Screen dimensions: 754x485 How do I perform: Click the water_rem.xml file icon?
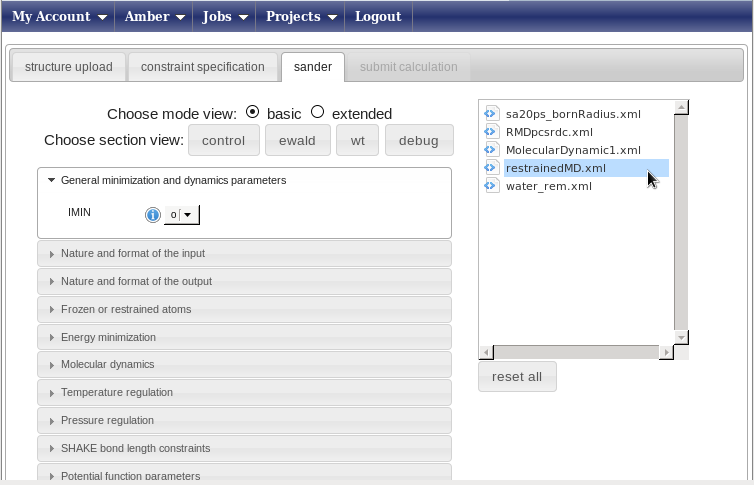pyautogui.click(x=491, y=186)
